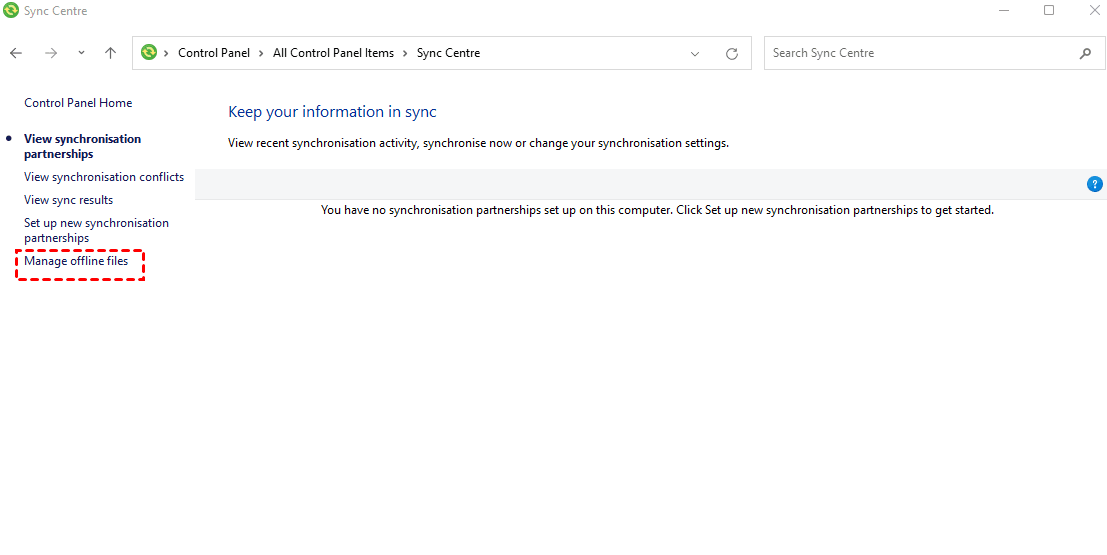Open Manage offline files link

tap(76, 262)
